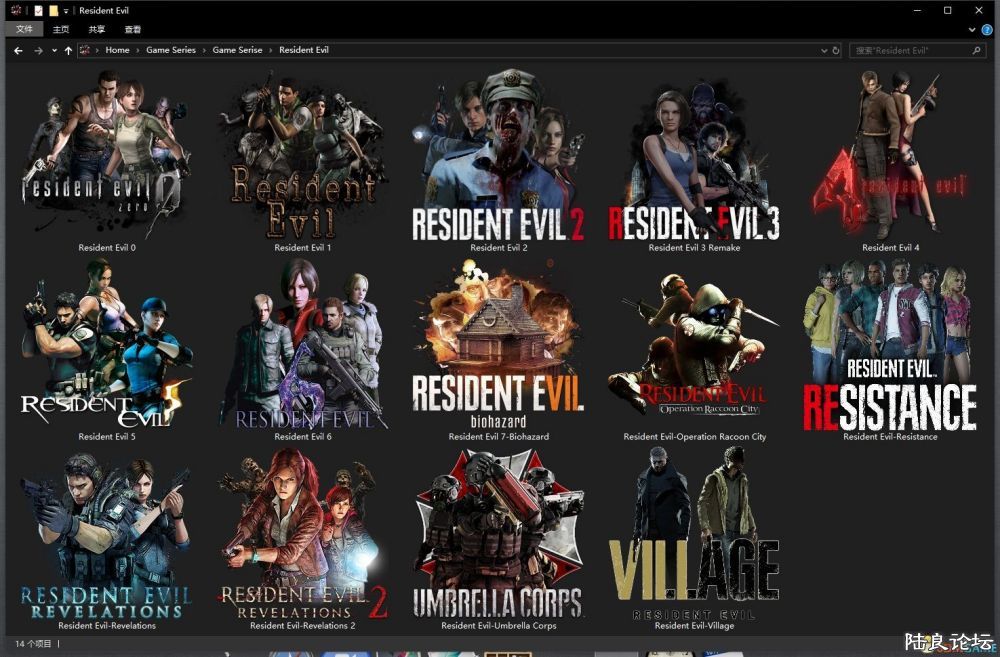Switch to the 共享 (Share) ribbon tab
The height and width of the screenshot is (657, 1000).
tap(96, 30)
